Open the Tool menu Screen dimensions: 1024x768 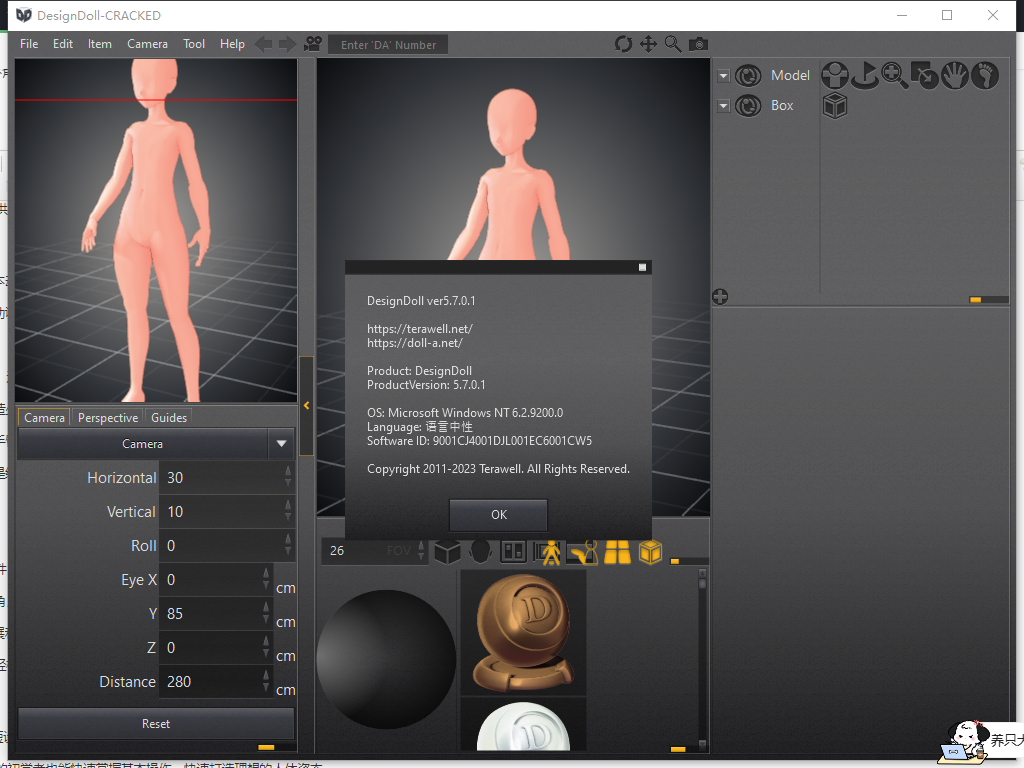point(194,44)
